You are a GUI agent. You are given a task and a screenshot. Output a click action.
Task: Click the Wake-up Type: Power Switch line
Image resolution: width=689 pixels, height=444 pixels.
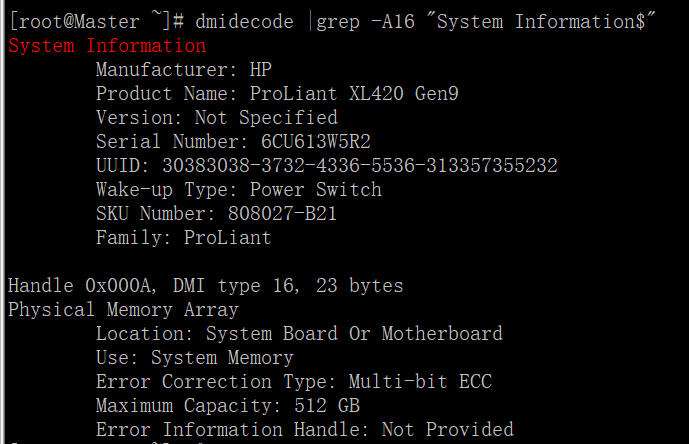coord(238,189)
